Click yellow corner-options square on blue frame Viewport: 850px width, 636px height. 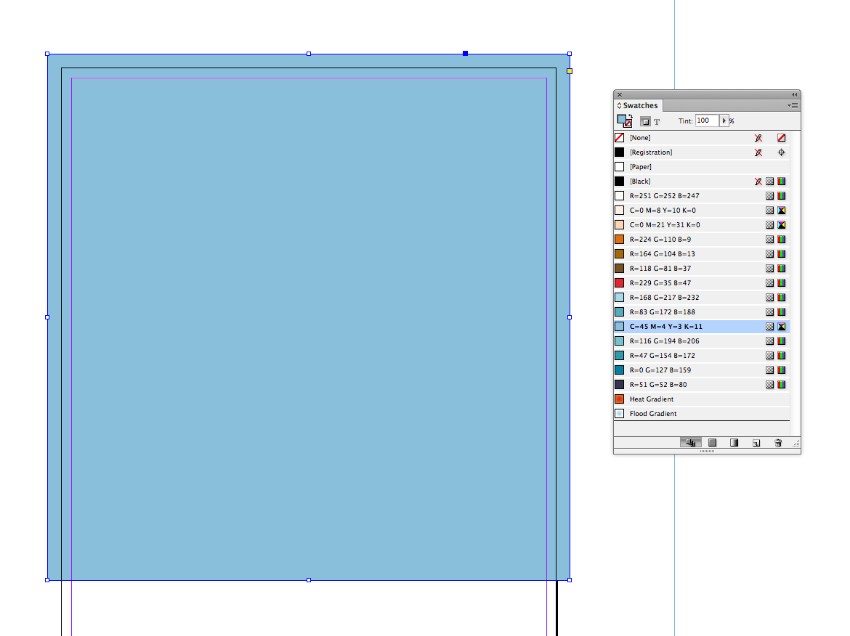(569, 71)
